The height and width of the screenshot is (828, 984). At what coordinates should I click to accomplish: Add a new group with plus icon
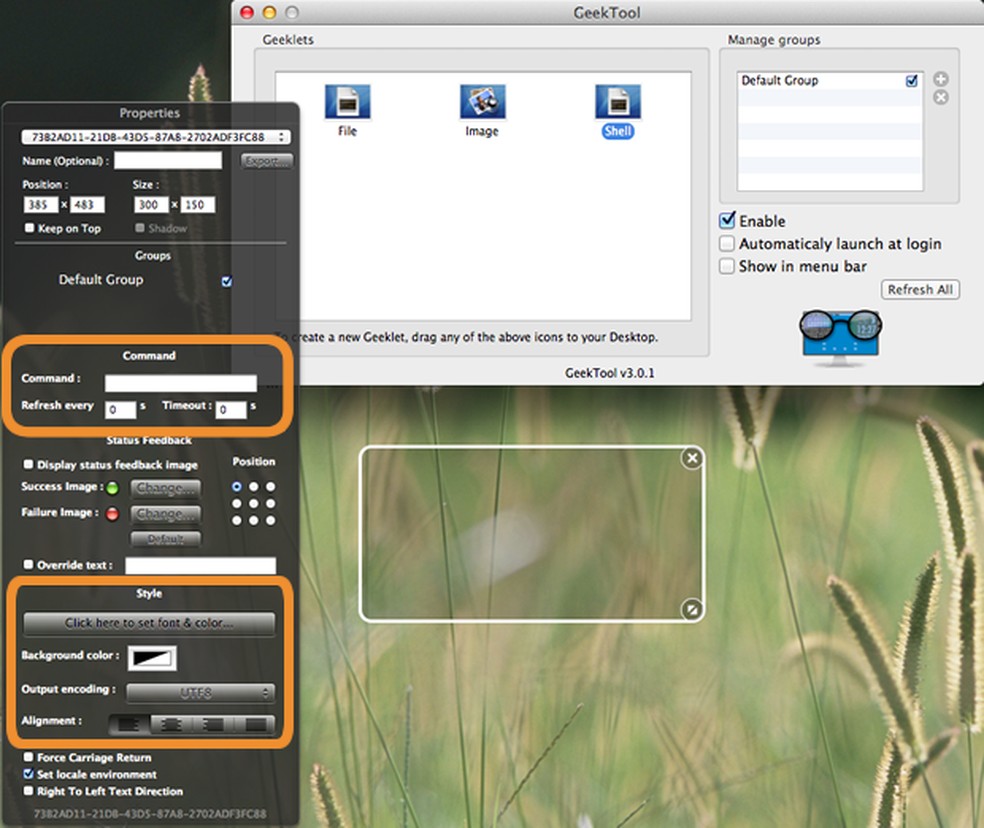point(940,79)
